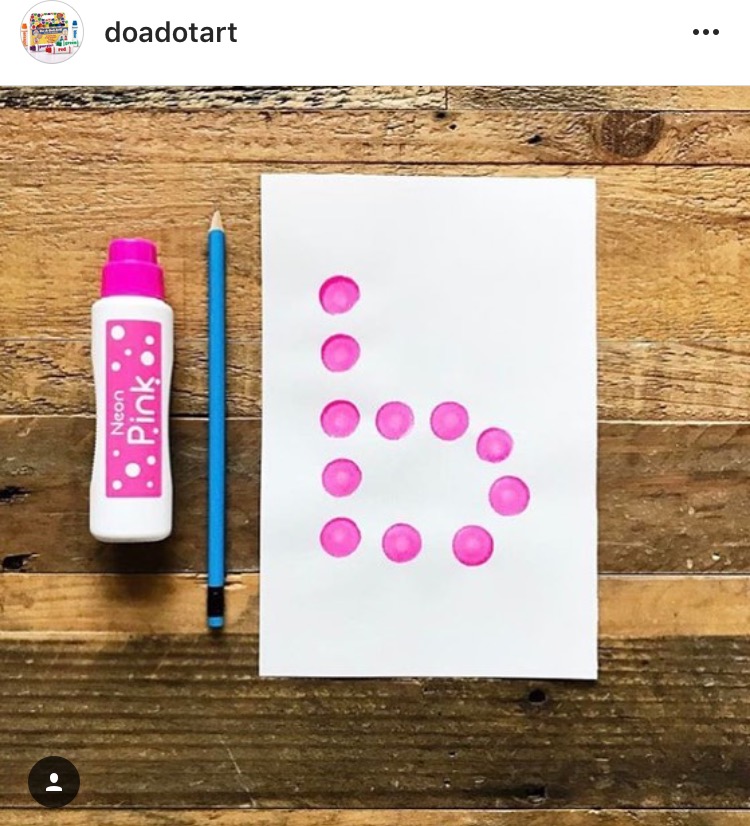Image resolution: width=750 pixels, height=826 pixels.
Task: Click the bottom-right pink dot of the b
Action: [473, 545]
